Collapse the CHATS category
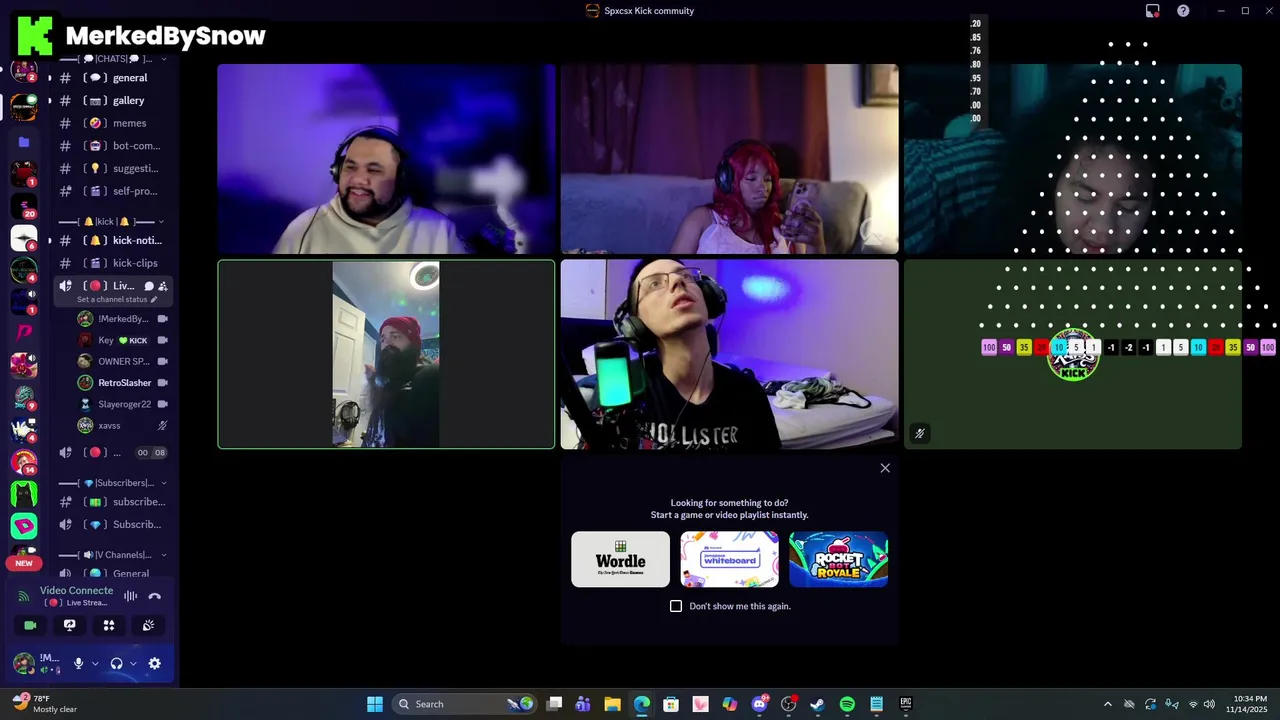1280x720 pixels. tap(112, 59)
